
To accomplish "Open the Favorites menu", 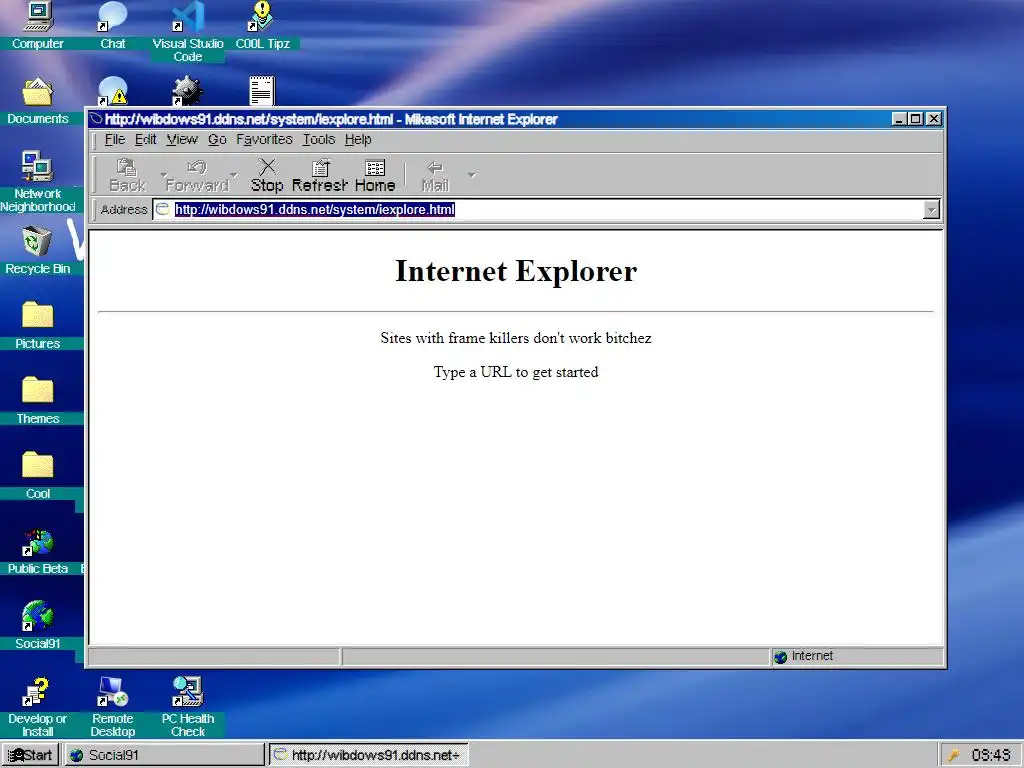I will click(264, 139).
